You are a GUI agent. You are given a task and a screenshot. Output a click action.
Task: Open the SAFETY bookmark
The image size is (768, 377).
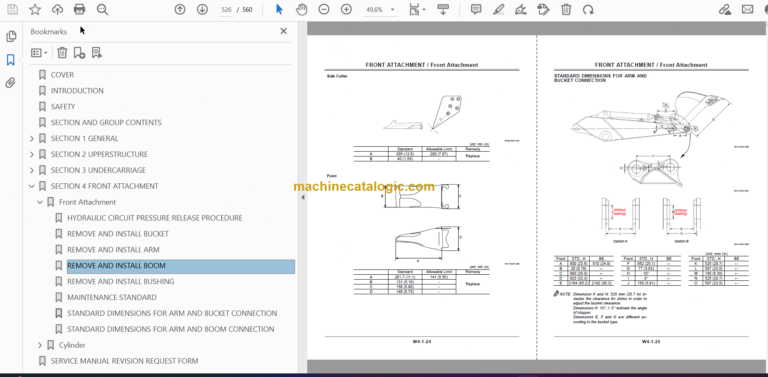63,107
